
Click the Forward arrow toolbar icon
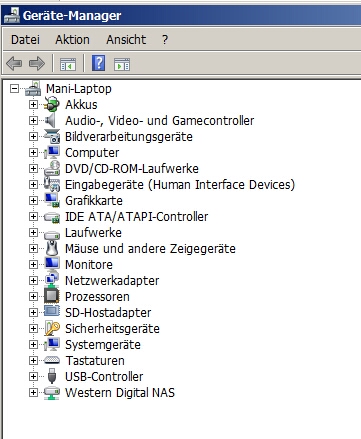[37, 63]
